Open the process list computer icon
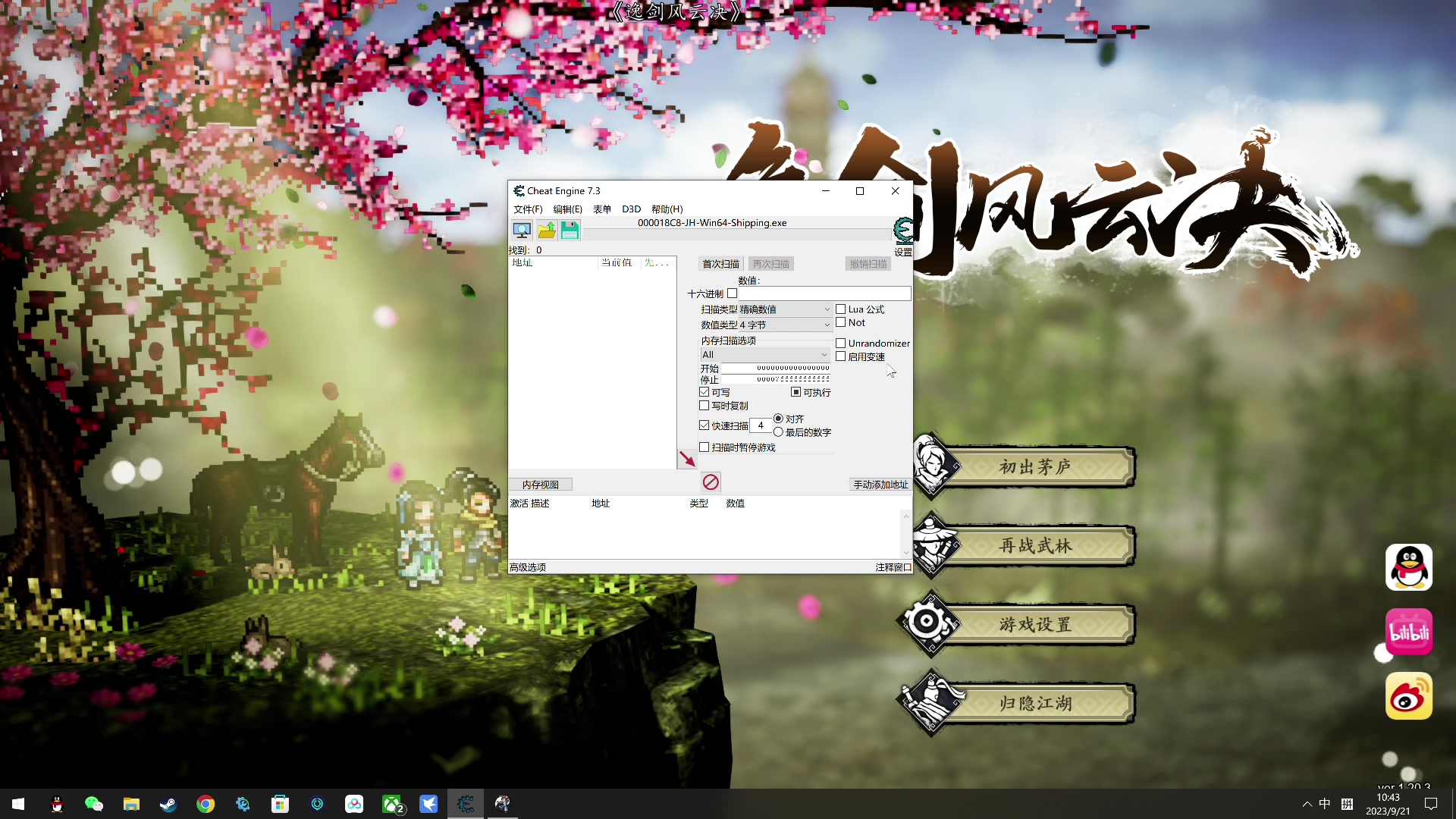The height and width of the screenshot is (819, 1456). coord(522,230)
